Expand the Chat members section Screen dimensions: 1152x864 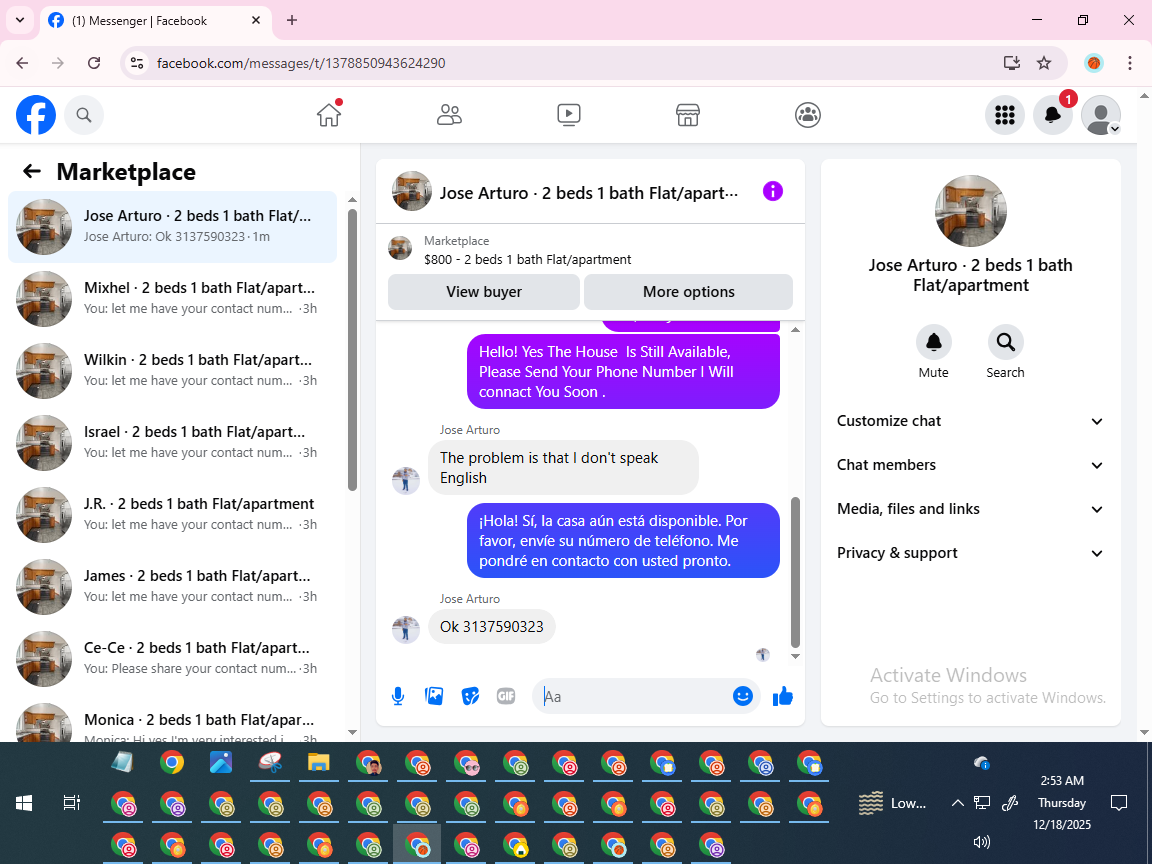click(971, 465)
